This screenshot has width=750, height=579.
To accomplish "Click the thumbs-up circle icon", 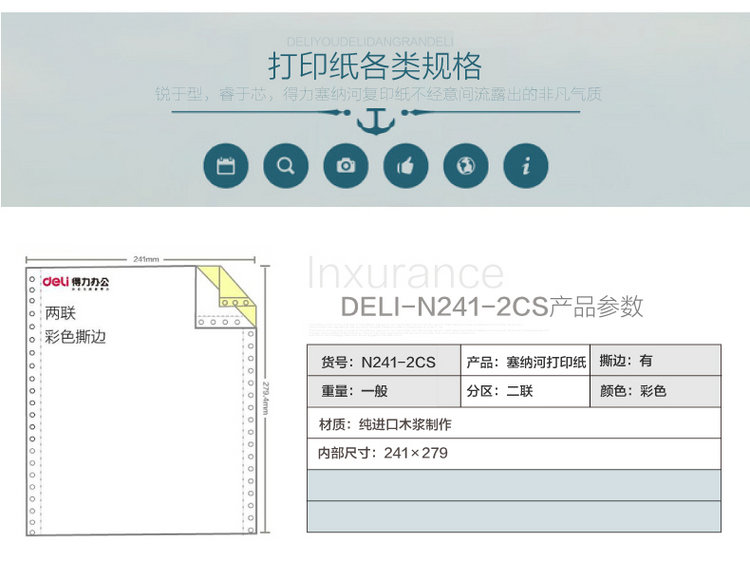I will coord(406,166).
